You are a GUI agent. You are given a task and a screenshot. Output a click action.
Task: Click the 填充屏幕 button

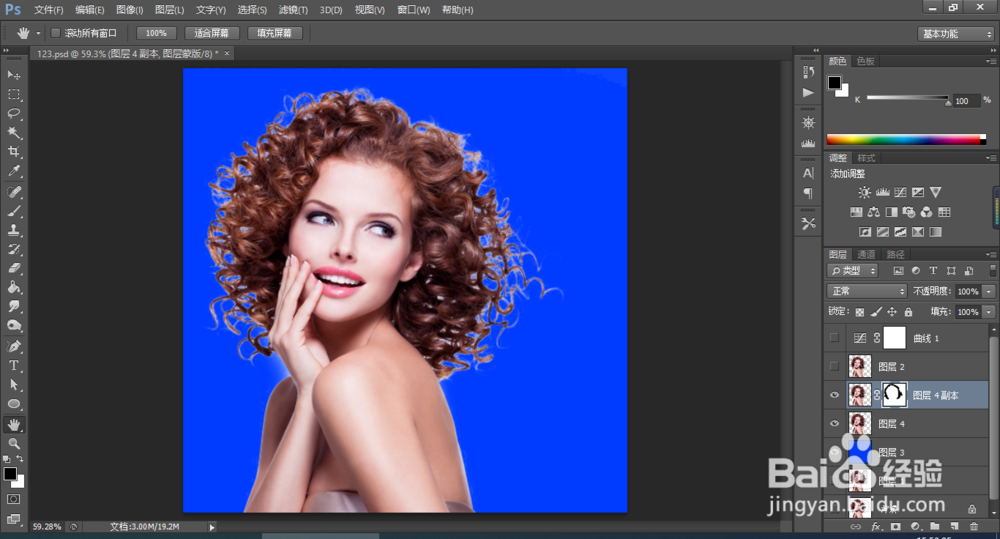click(274, 33)
